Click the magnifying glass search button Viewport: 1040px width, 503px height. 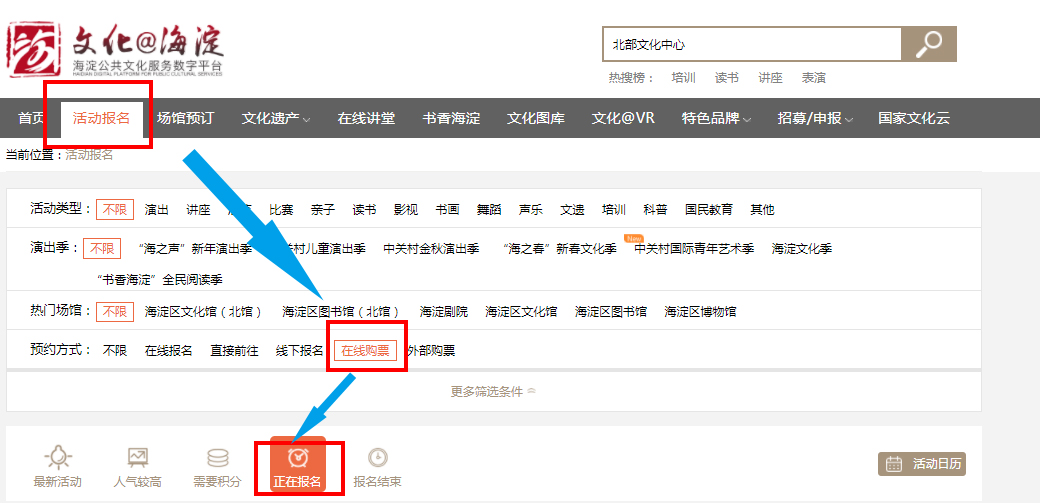coord(928,44)
